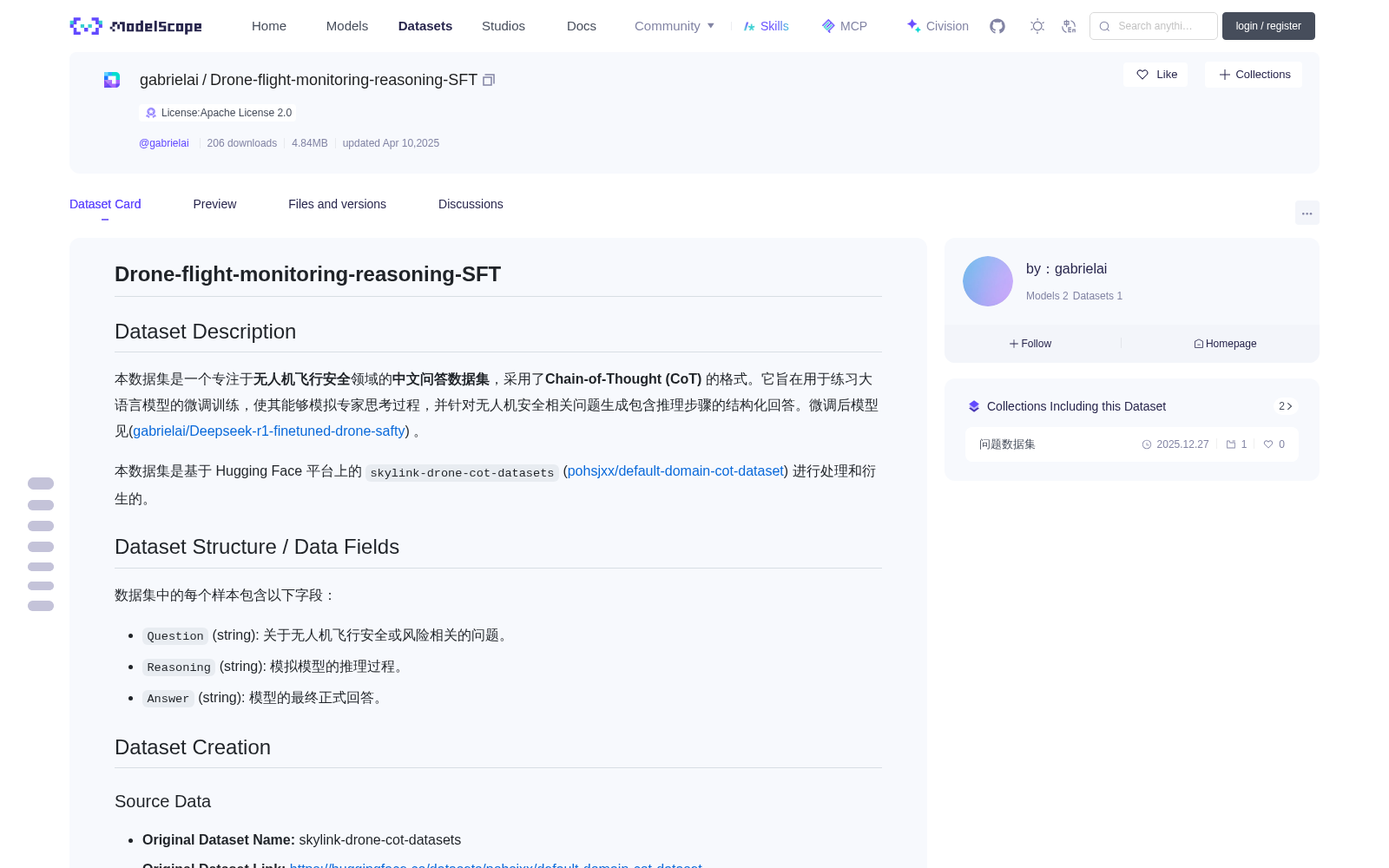Click the first outline navigation pill on the left

(41, 483)
